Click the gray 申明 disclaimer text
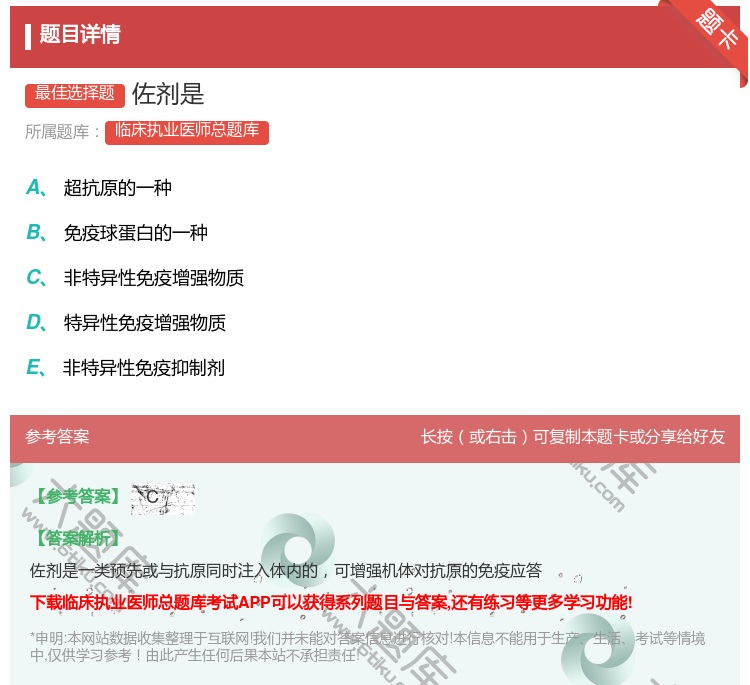Image resolution: width=750 pixels, height=685 pixels. click(367, 646)
